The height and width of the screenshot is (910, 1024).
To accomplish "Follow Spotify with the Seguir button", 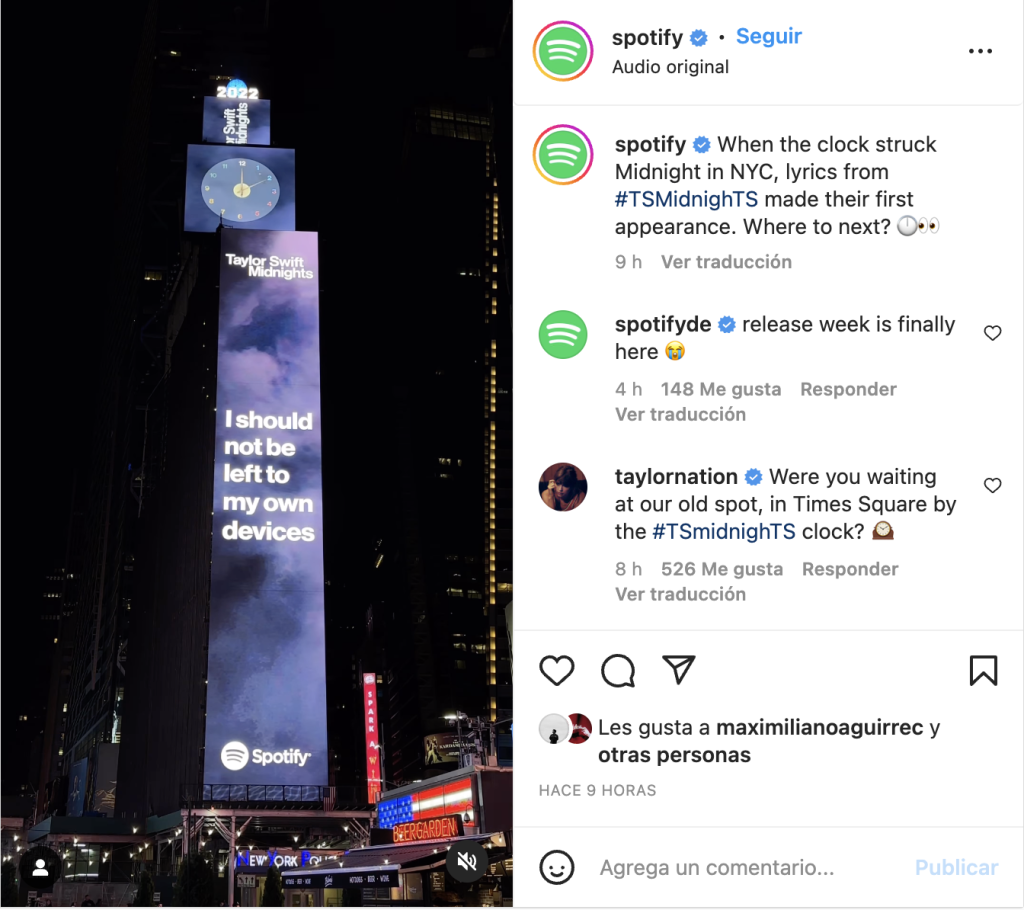I will [769, 37].
